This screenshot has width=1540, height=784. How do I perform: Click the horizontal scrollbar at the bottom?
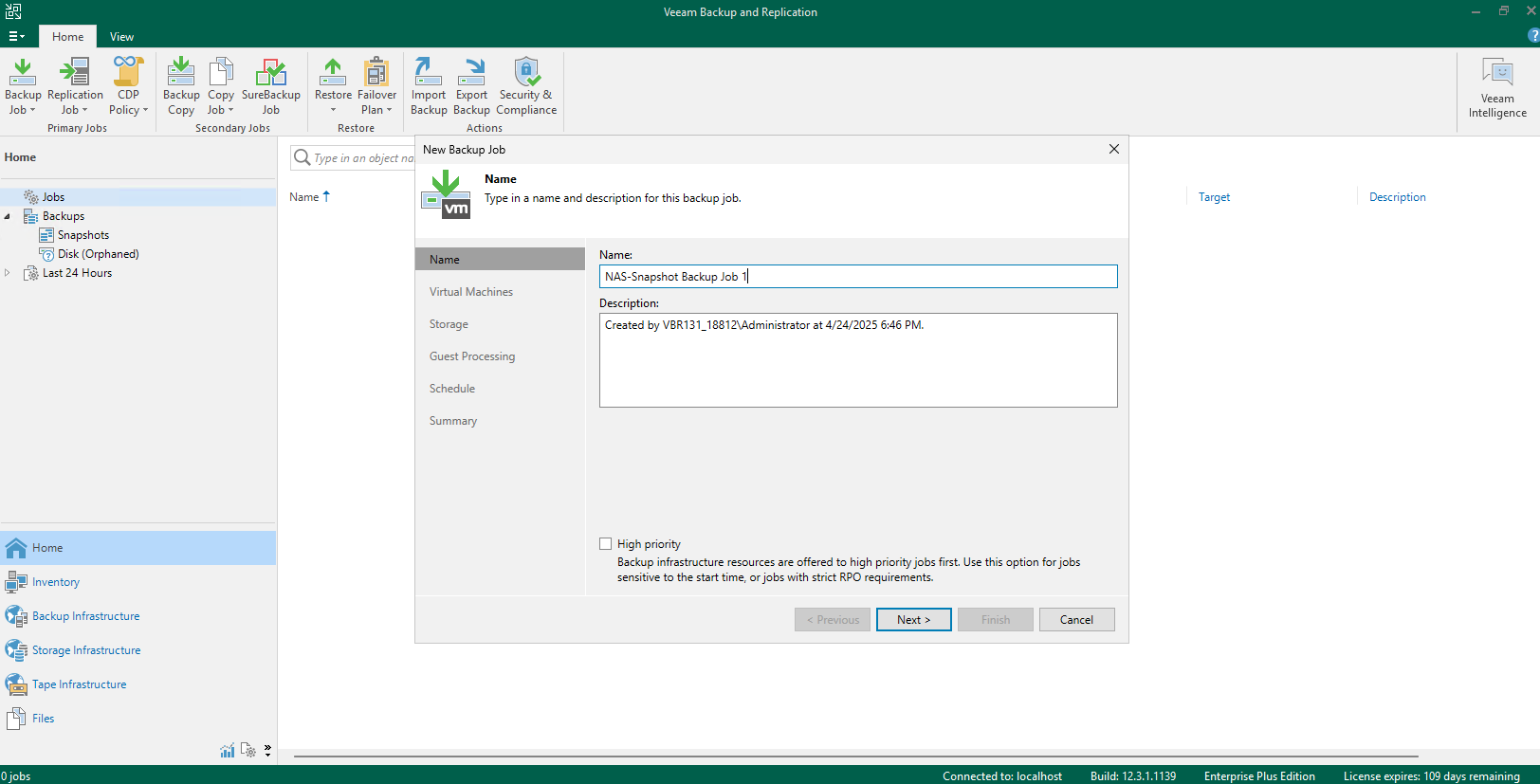[855, 757]
